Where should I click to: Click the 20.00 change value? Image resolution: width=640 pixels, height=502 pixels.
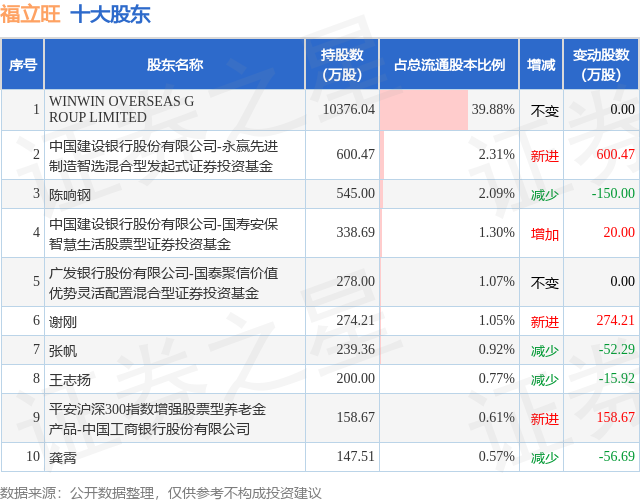point(619,232)
